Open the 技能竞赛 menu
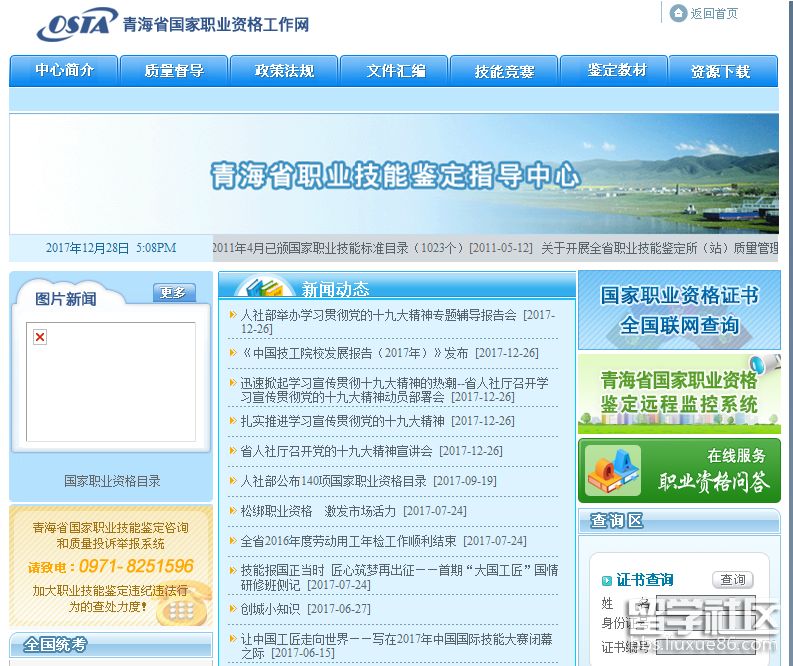The height and width of the screenshot is (666, 793). pos(504,71)
